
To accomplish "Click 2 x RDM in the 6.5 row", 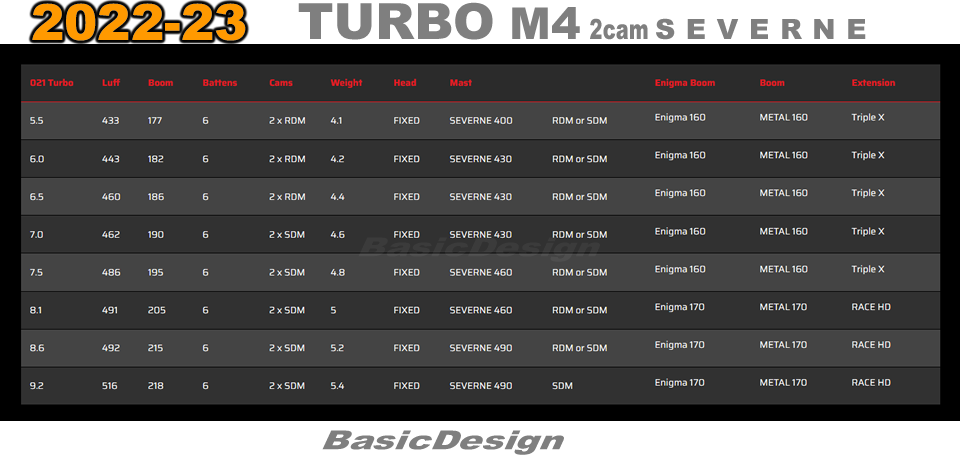I will (x=287, y=197).
